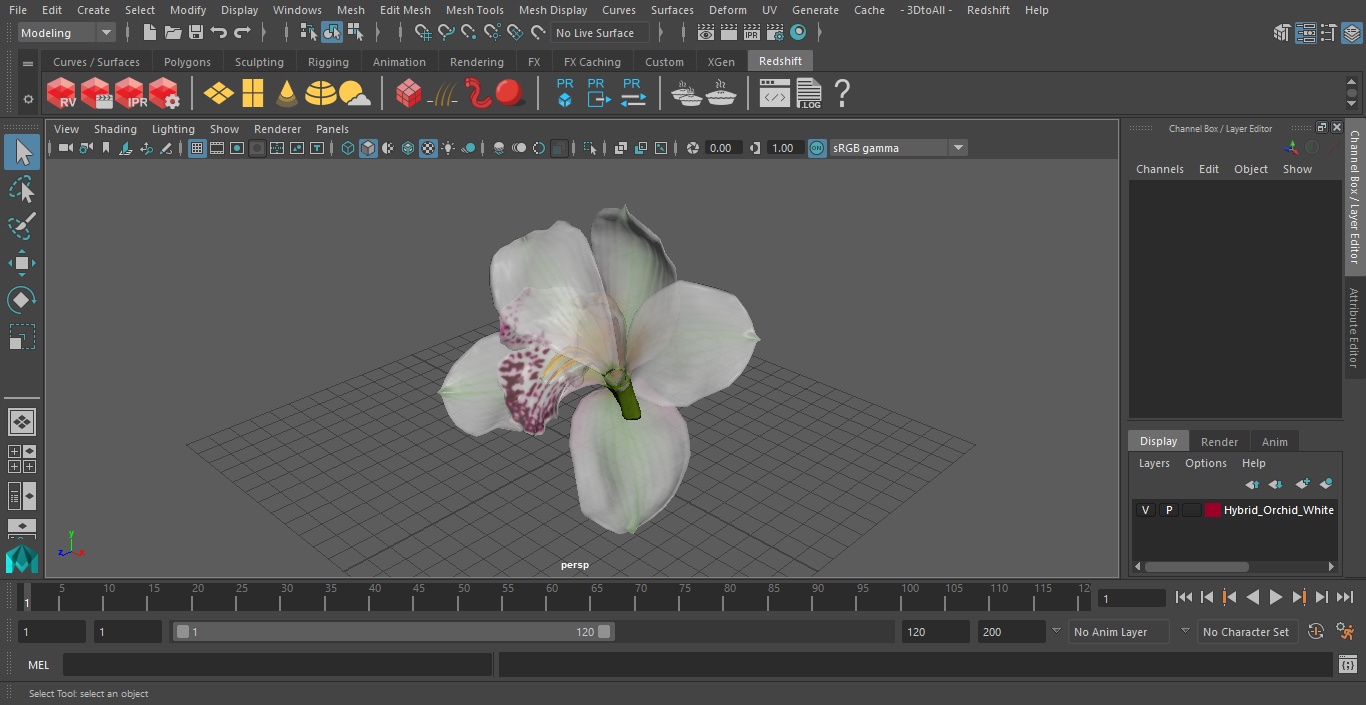Open Redshift RenderView icon
The height and width of the screenshot is (705, 1366).
(x=61, y=94)
